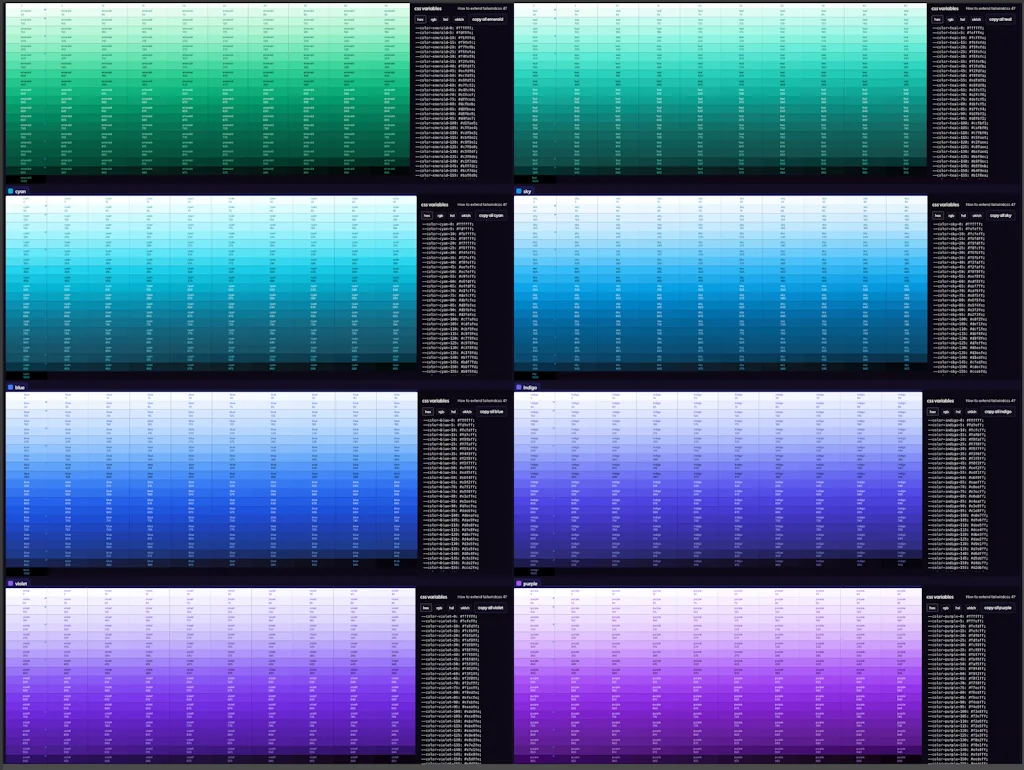Click the external link arrow in the indigo panel

click(x=1013, y=401)
